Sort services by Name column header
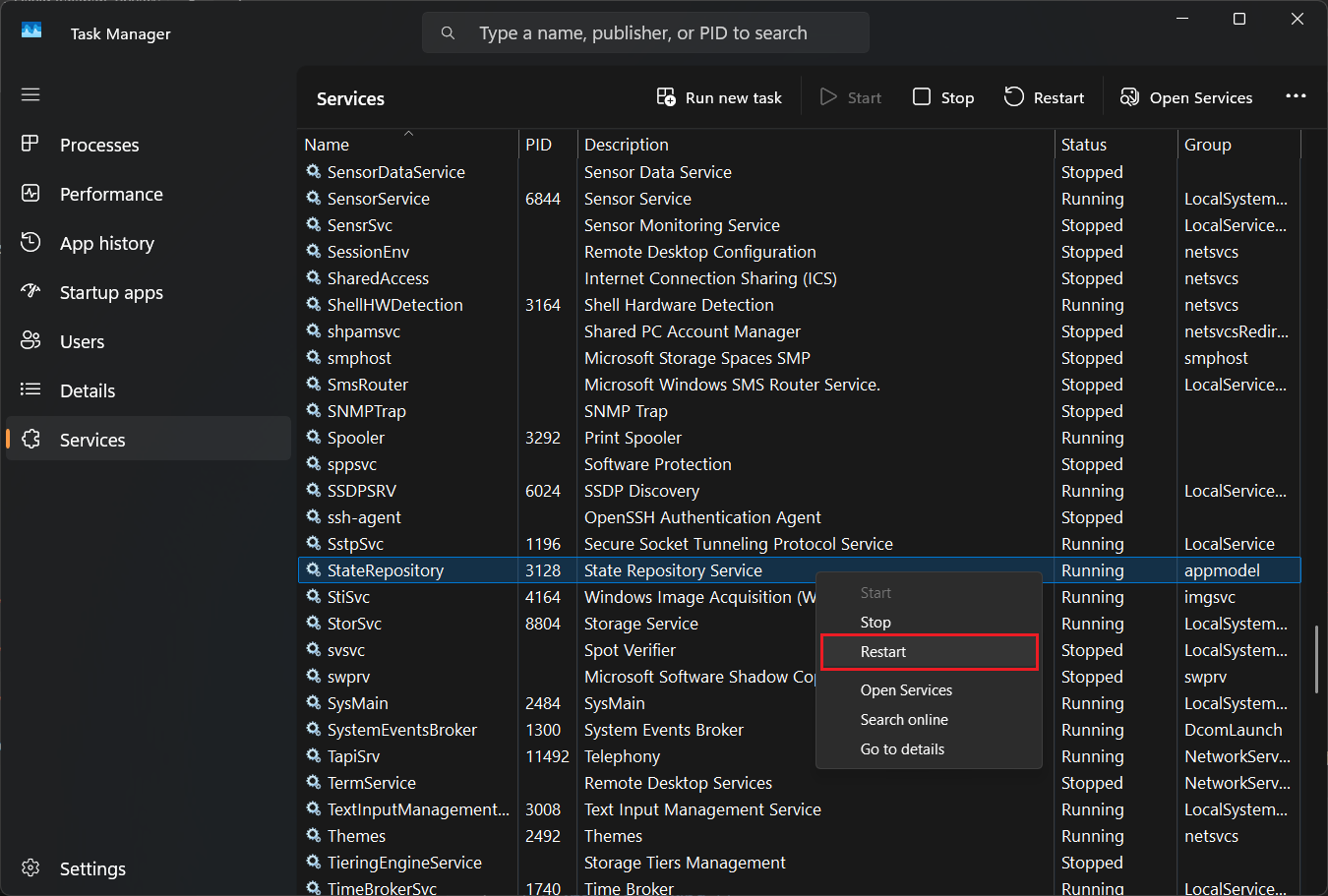Image resolution: width=1328 pixels, height=896 pixels. [327, 145]
